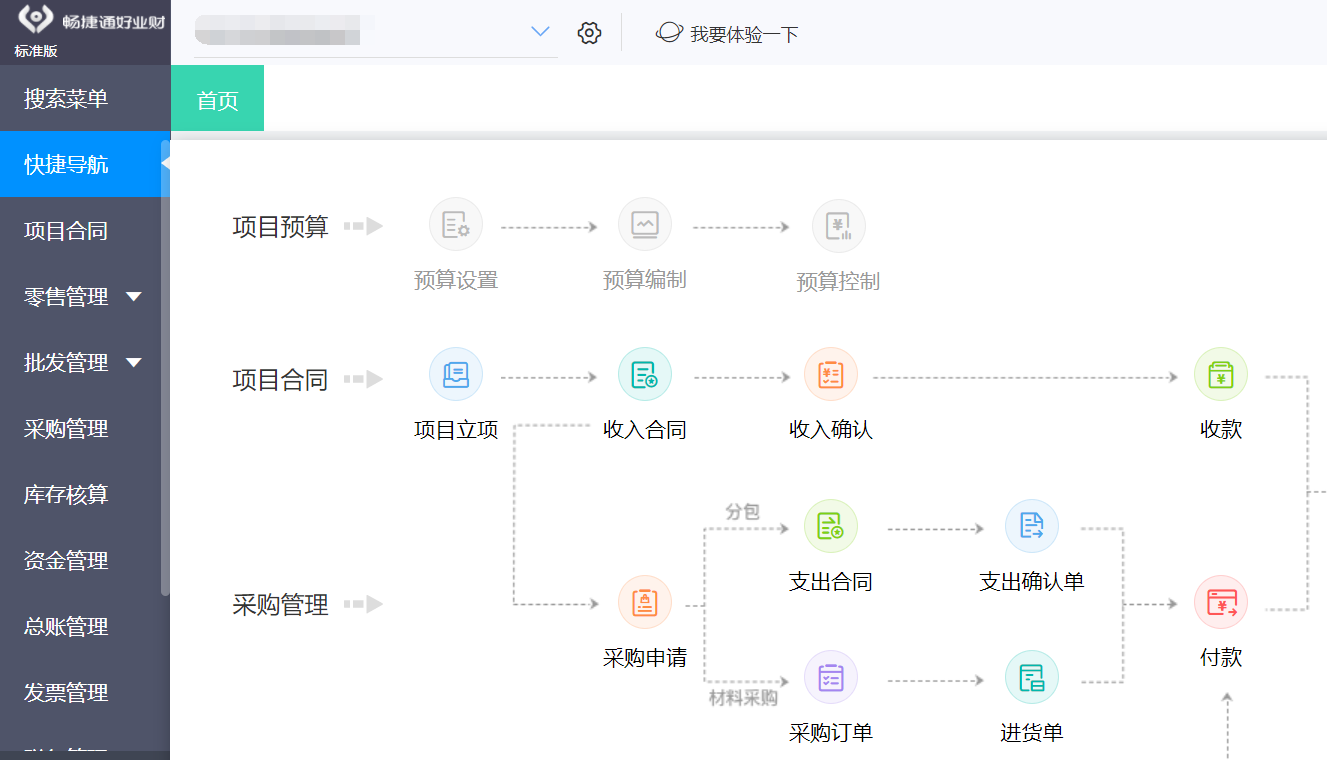
Task: Open the 预算设置 budget settings icon
Action: pos(456,224)
